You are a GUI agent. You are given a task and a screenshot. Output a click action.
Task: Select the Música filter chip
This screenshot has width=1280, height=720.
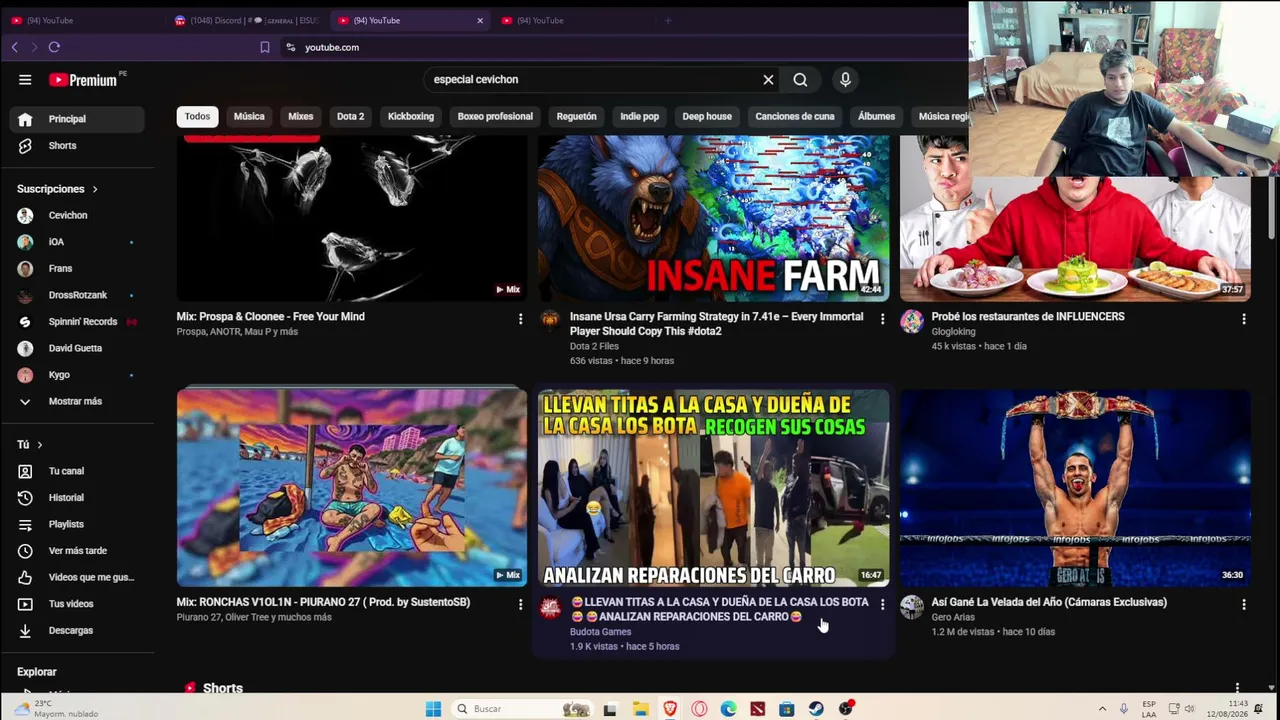[249, 117]
